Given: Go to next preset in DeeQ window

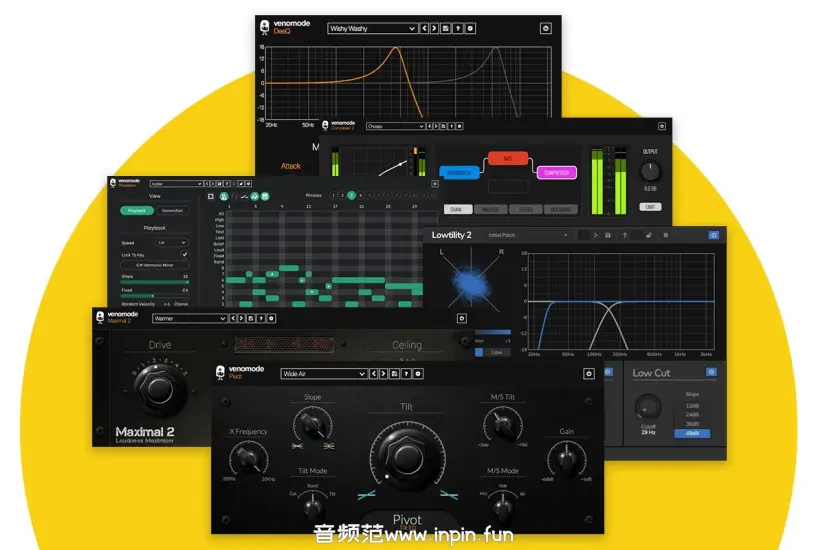Looking at the screenshot, I should [x=435, y=28].
